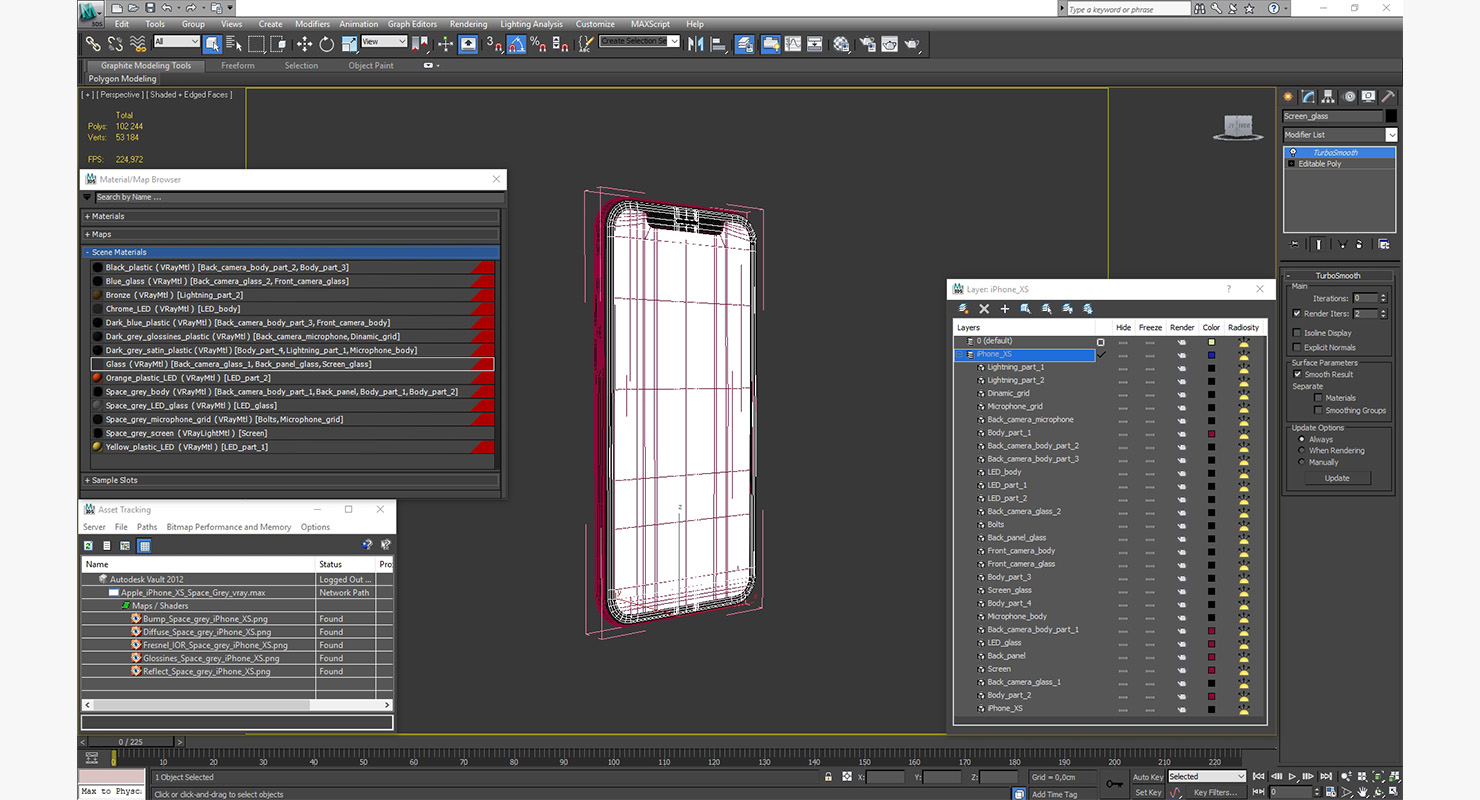Open the Create Selection Set dropdown
The height and width of the screenshot is (800, 1480).
pyautogui.click(x=639, y=41)
